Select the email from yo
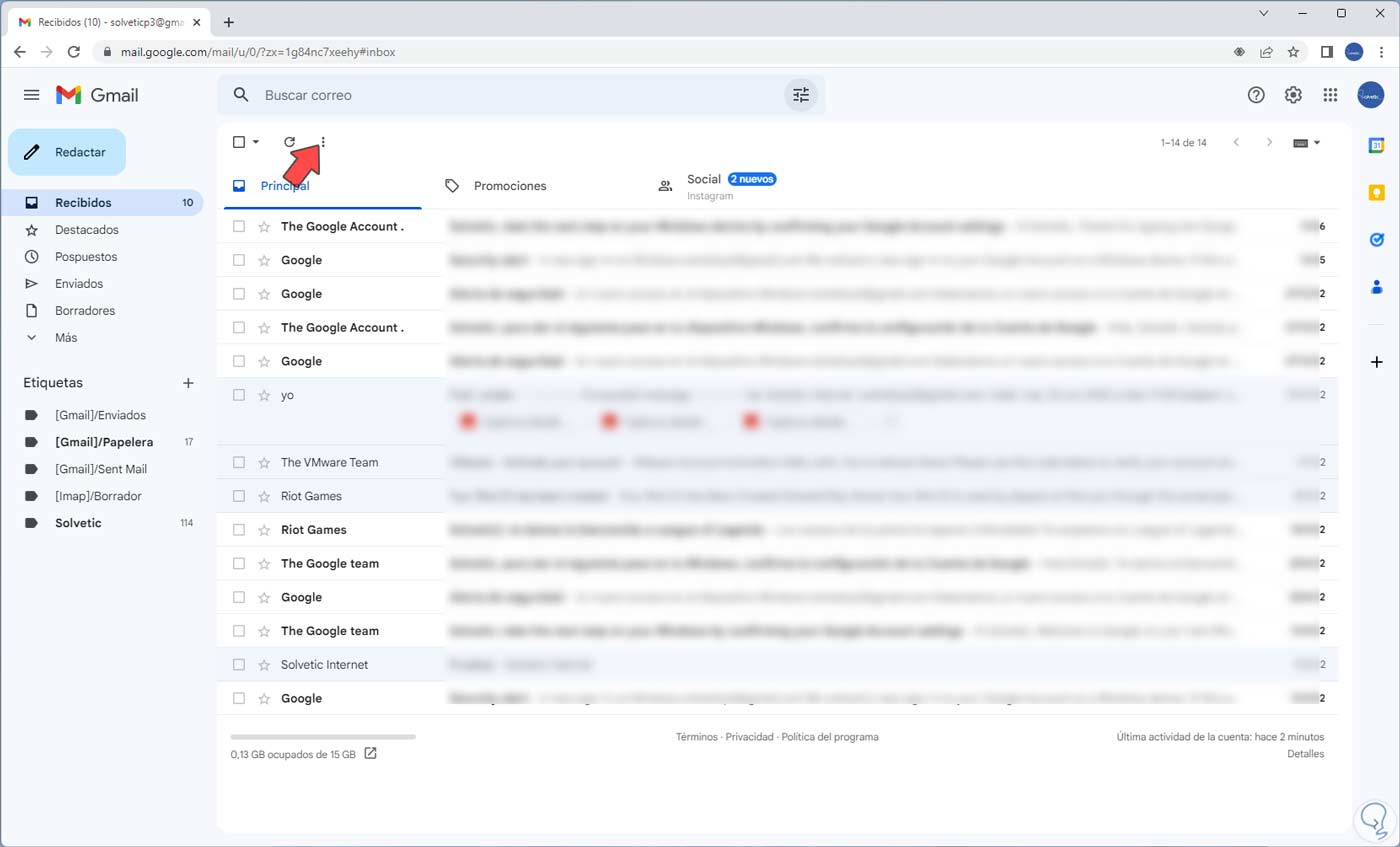 [239, 395]
